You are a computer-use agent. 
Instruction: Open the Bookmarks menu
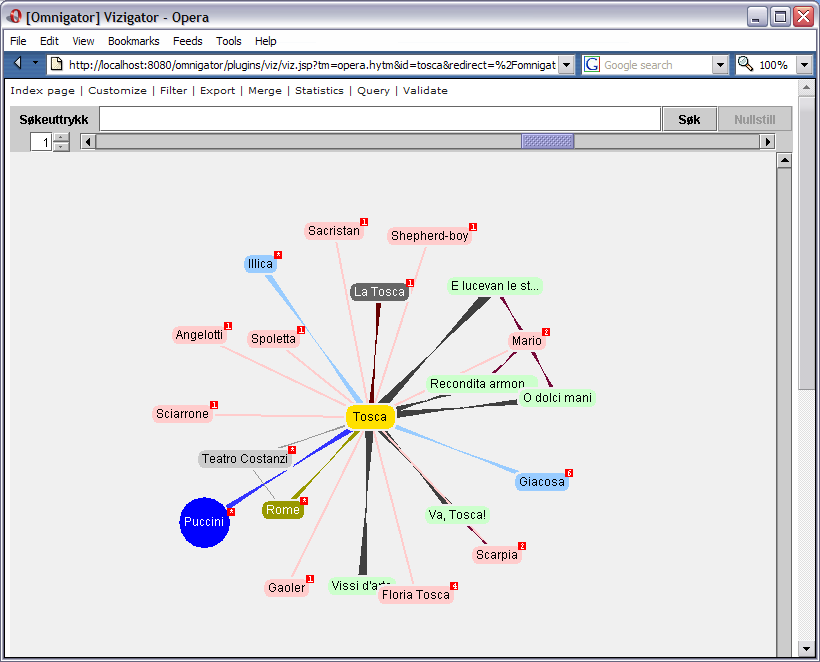click(x=133, y=41)
